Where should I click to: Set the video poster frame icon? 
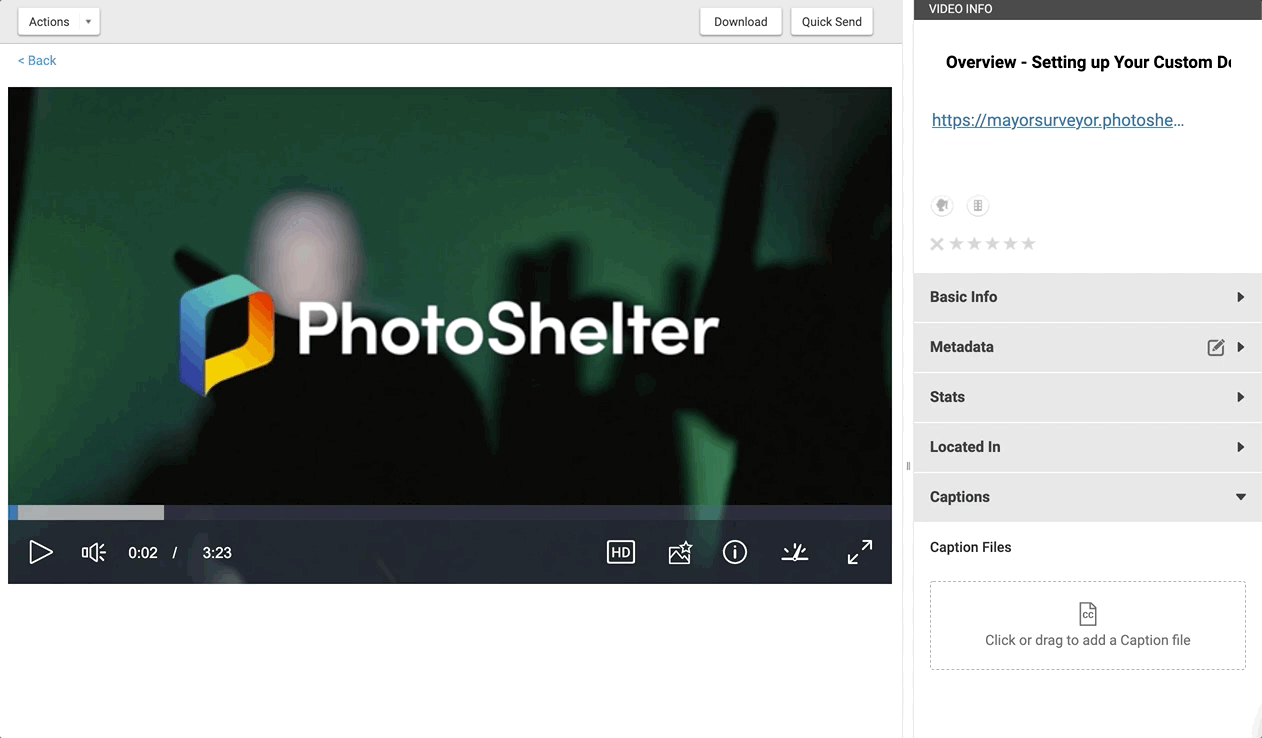(680, 552)
